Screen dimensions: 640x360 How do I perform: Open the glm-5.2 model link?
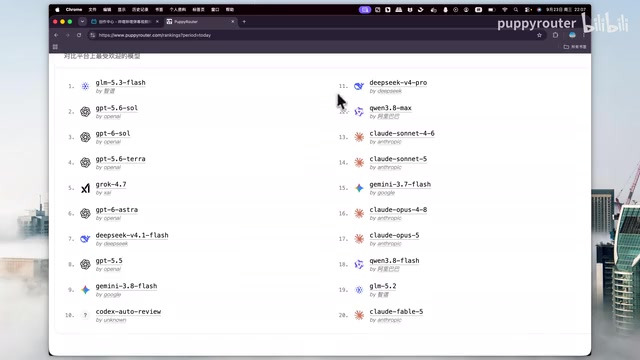click(x=383, y=286)
